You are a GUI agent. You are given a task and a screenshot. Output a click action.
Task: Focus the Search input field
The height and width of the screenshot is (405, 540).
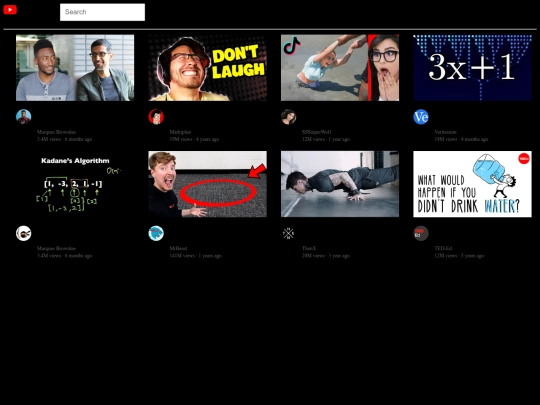pyautogui.click(x=102, y=12)
